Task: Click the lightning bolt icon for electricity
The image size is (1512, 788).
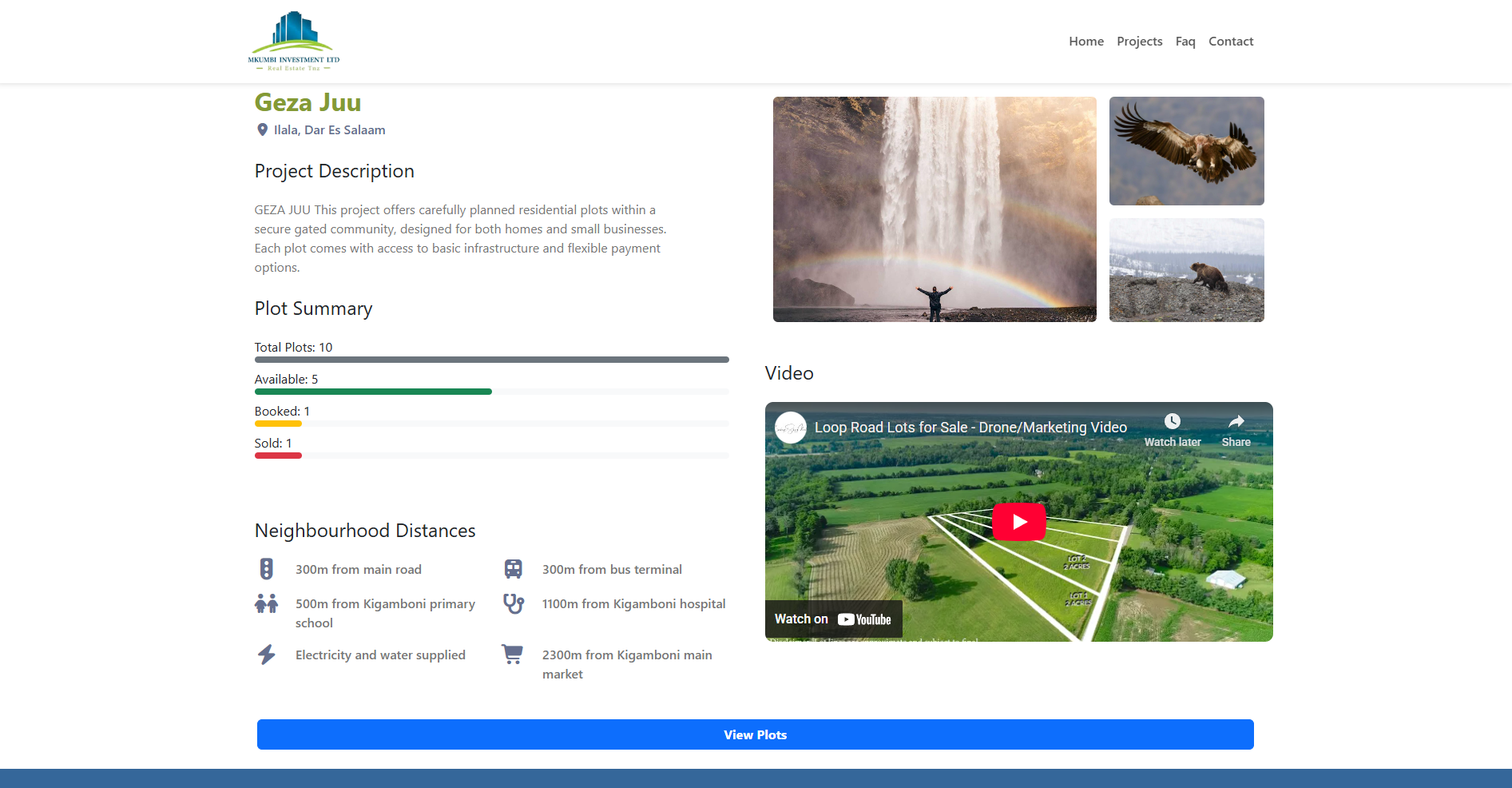Action: click(x=266, y=655)
